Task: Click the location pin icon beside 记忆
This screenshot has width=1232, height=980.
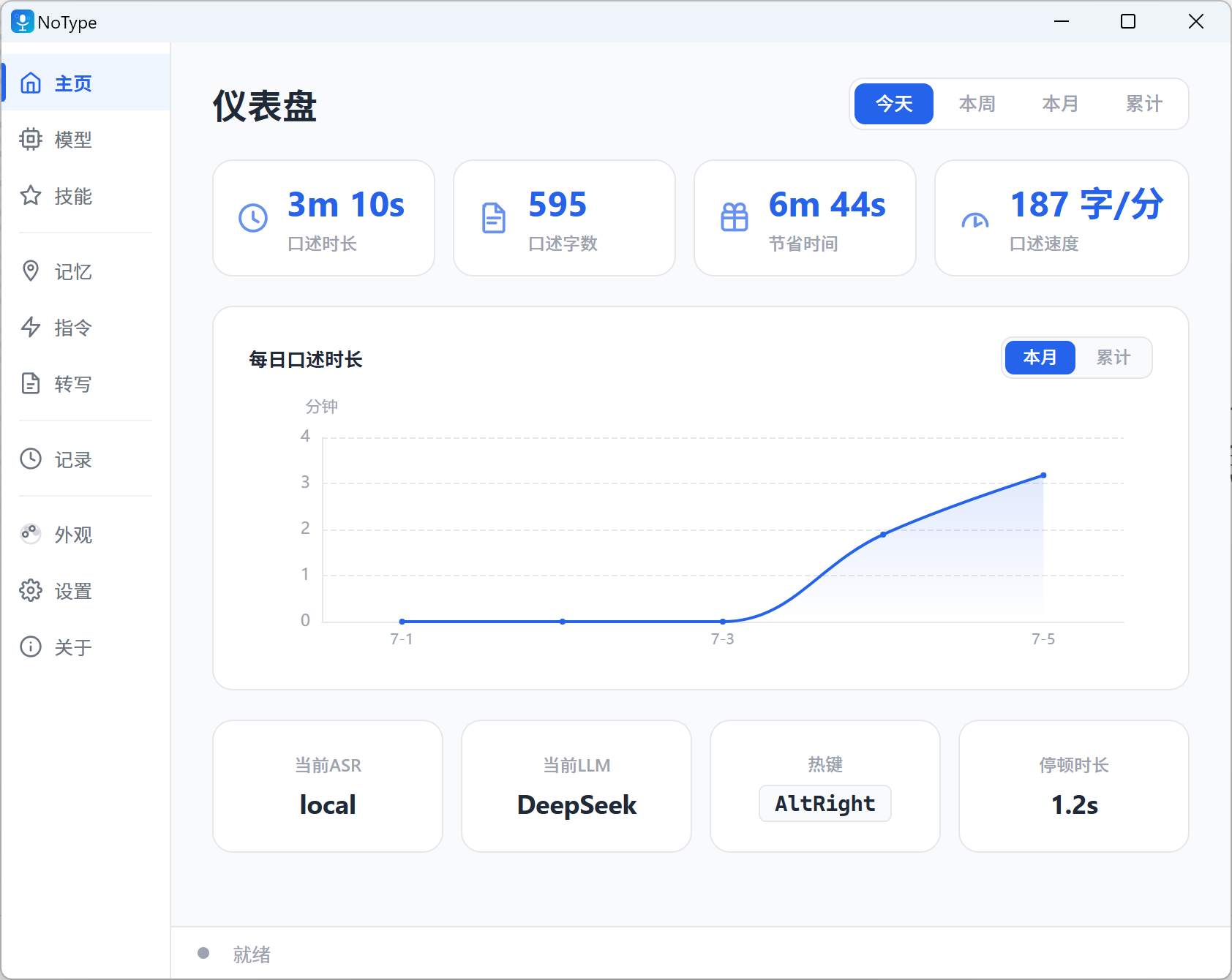Action: tap(31, 271)
